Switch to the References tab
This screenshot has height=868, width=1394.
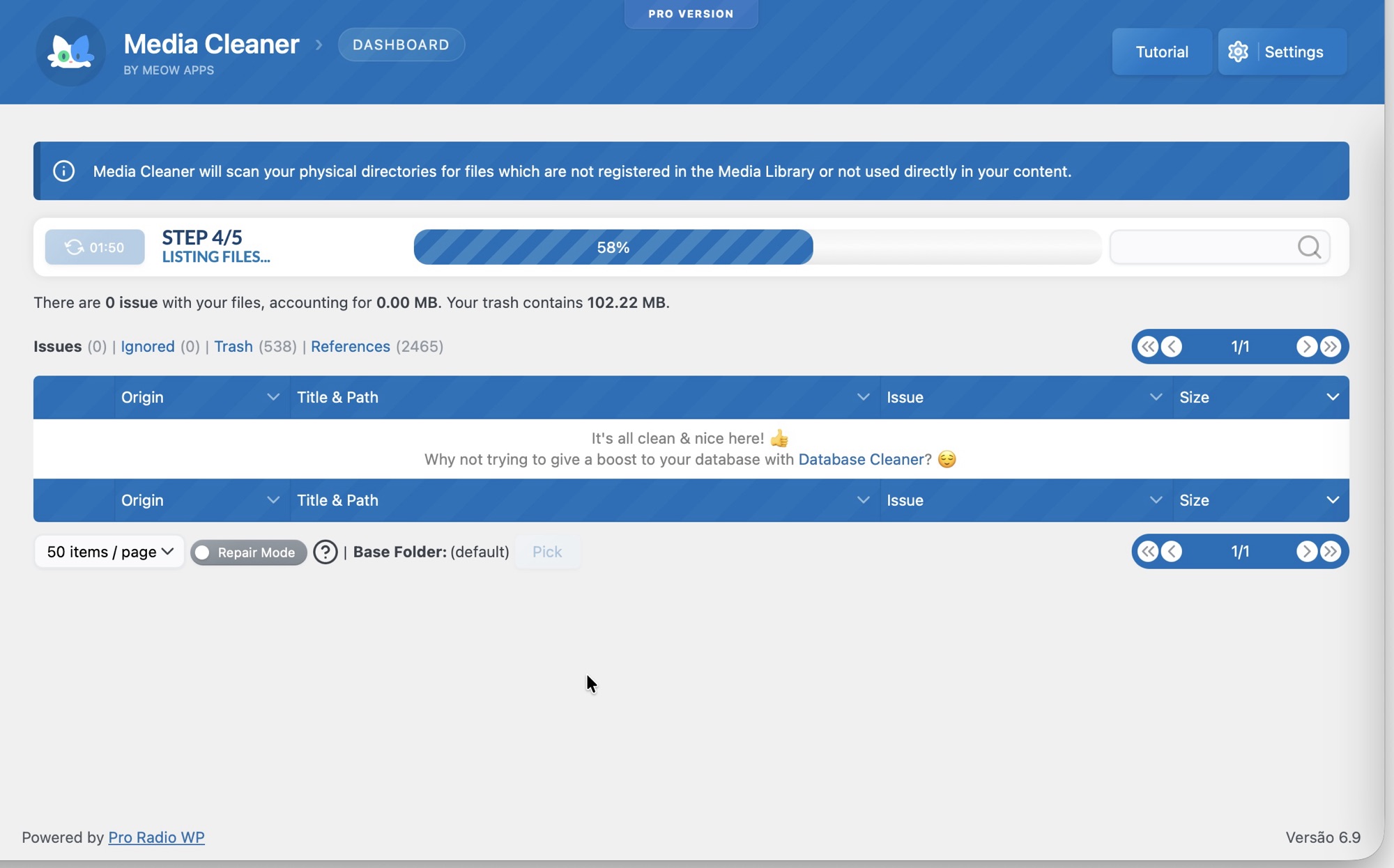tap(350, 346)
